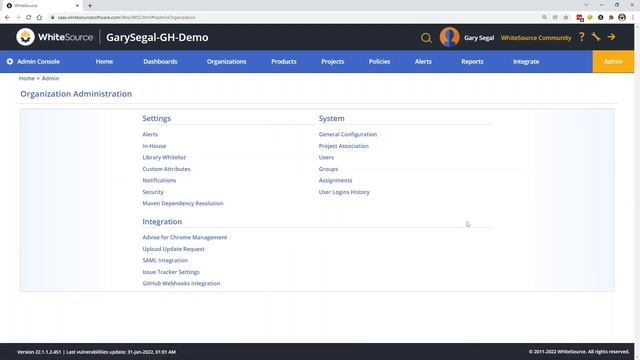Open Advise for Chrome Management
The image size is (640, 360).
[x=185, y=237]
